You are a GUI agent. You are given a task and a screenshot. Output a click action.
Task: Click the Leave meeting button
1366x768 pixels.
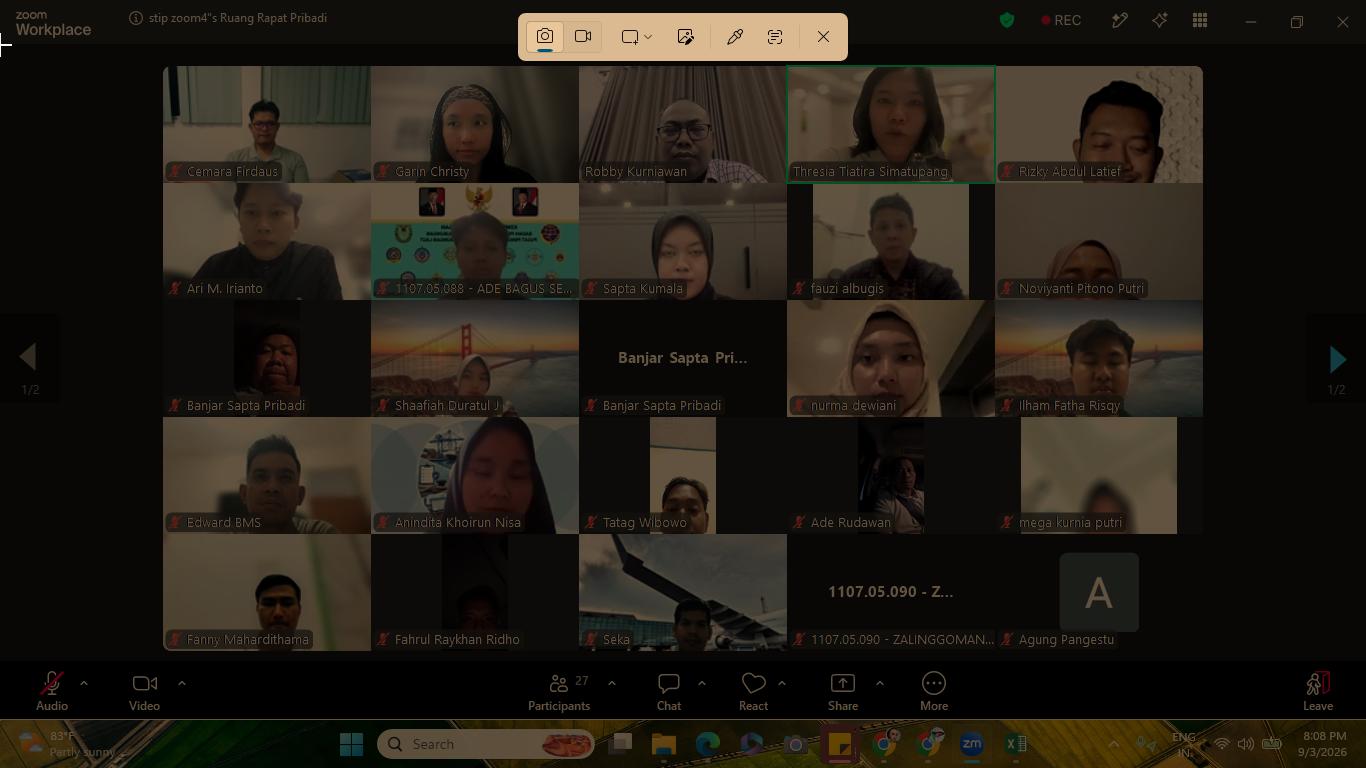[1318, 691]
